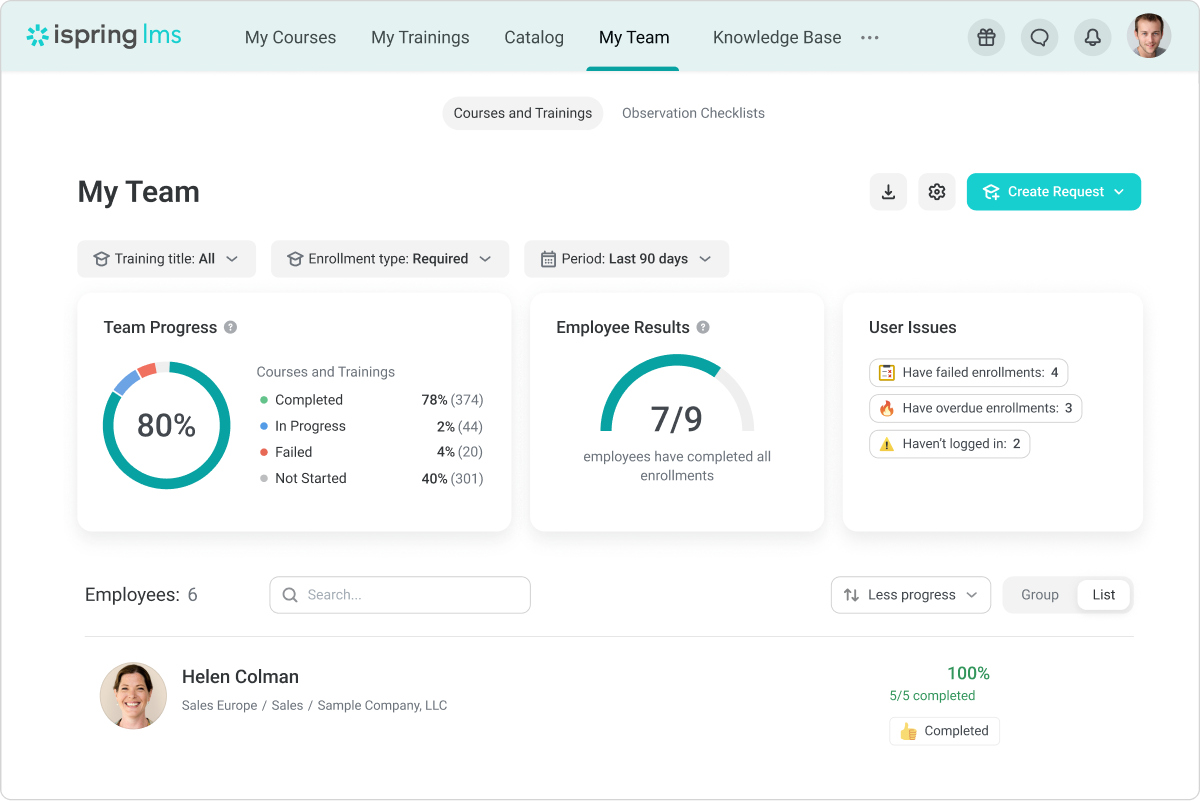Image resolution: width=1200 pixels, height=801 pixels.
Task: Click the Employee Results help icon
Action: 703,327
